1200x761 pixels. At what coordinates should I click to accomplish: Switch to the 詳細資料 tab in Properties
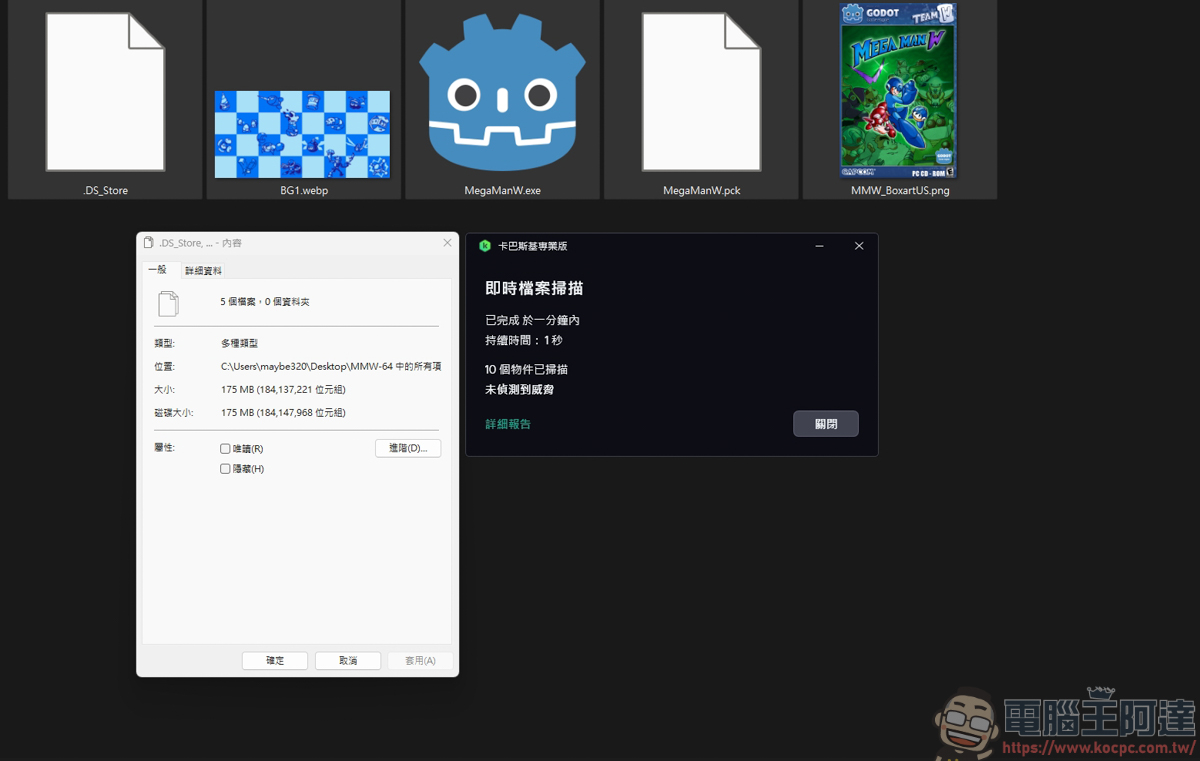click(x=203, y=271)
